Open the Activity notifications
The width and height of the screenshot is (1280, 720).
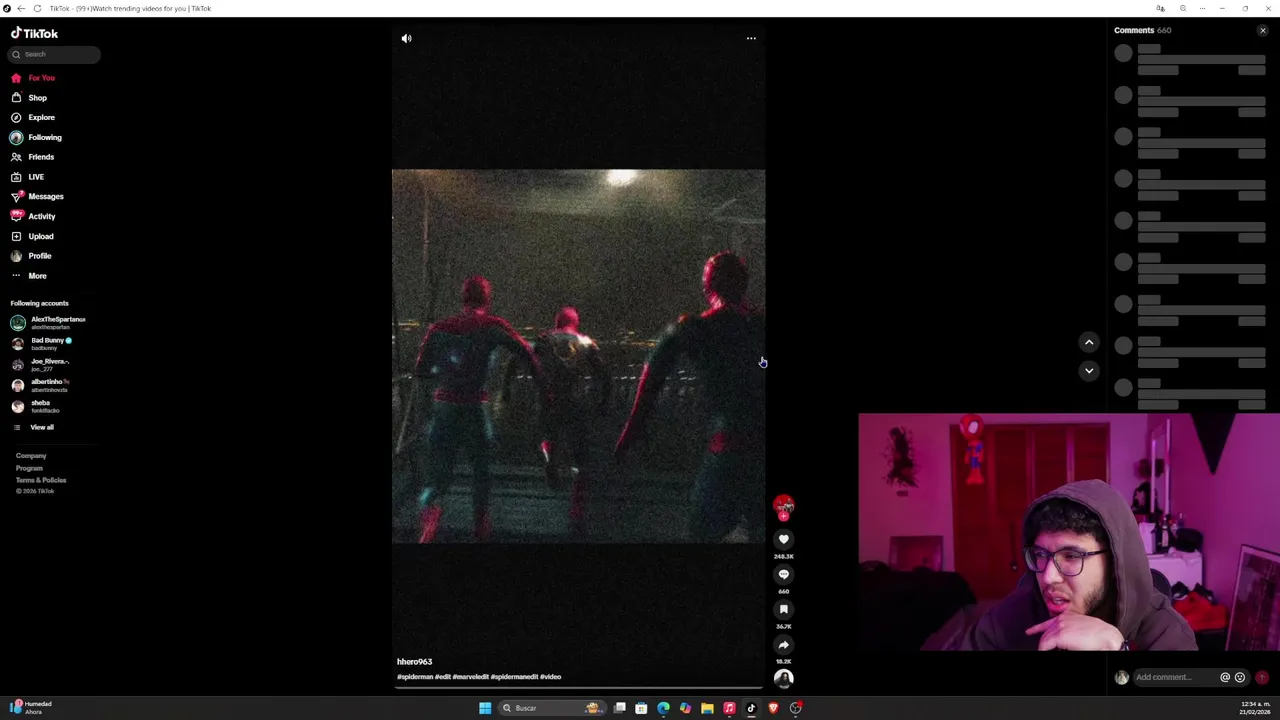click(x=33, y=216)
